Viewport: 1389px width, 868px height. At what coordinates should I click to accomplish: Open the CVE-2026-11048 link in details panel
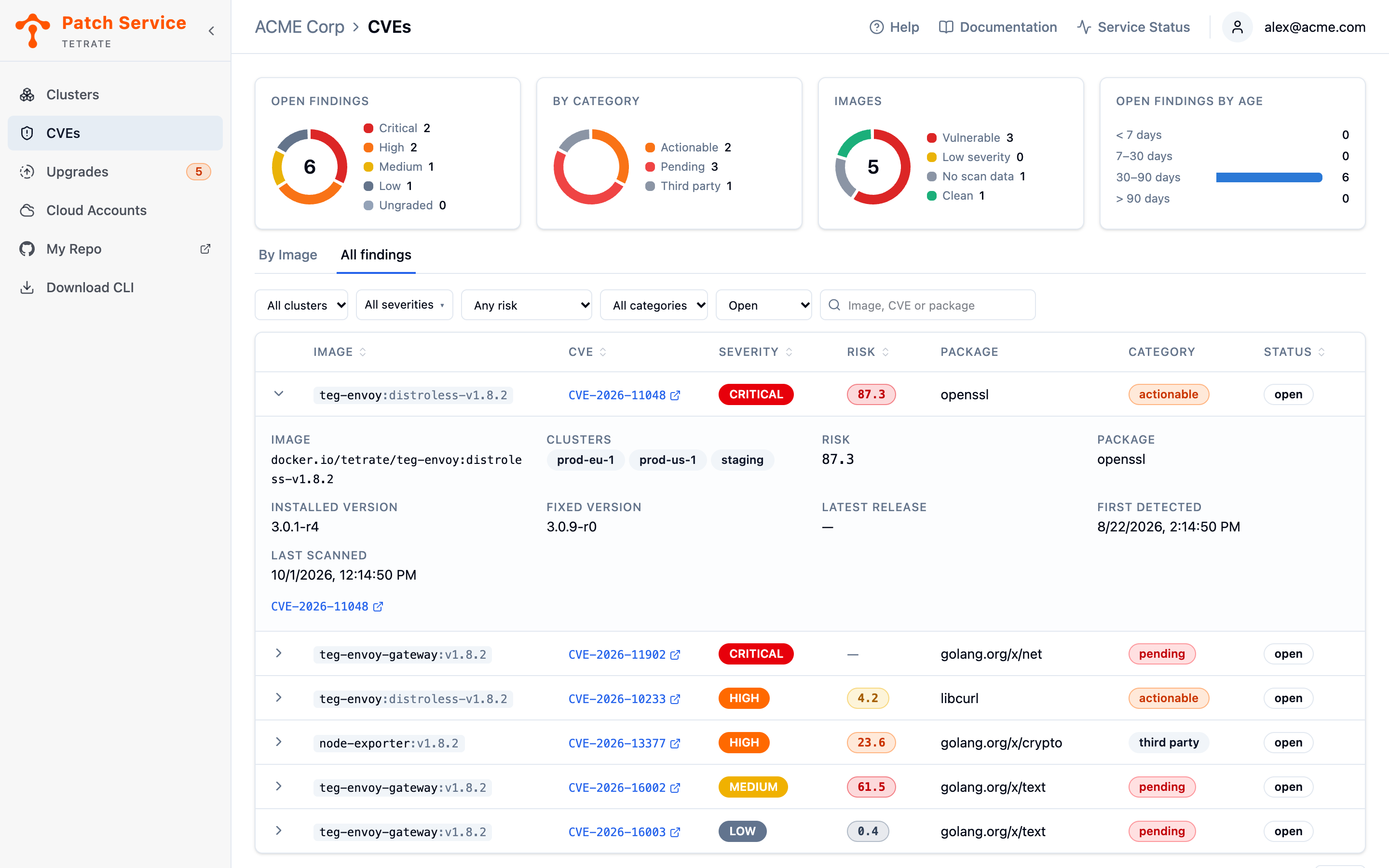coord(327,606)
